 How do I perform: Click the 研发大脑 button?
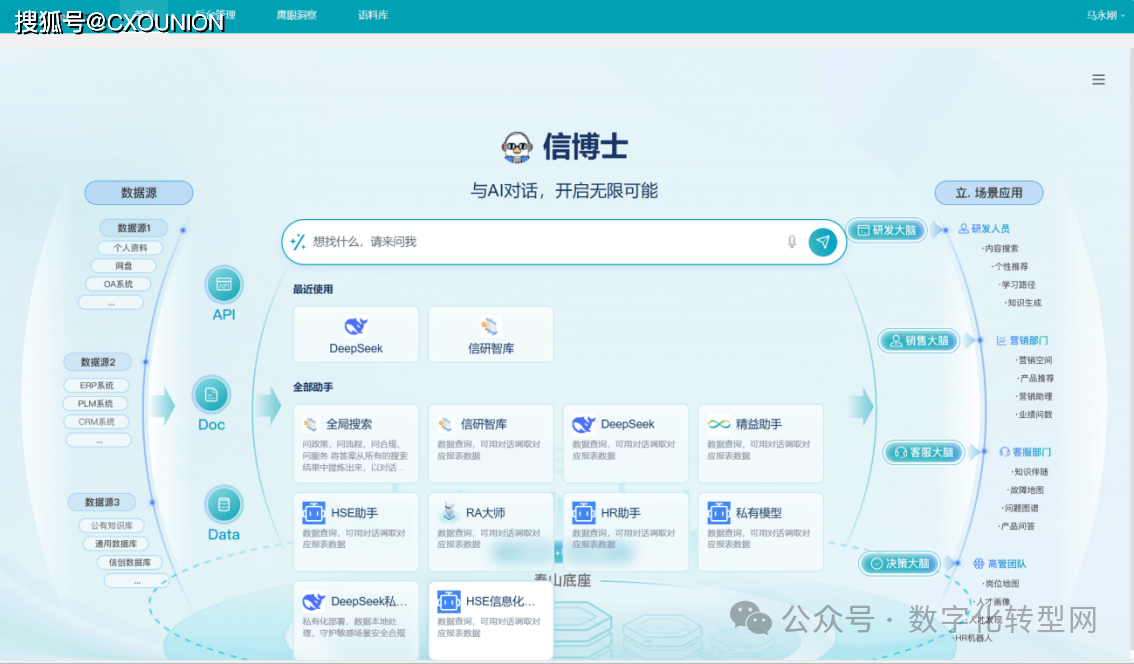coord(887,230)
